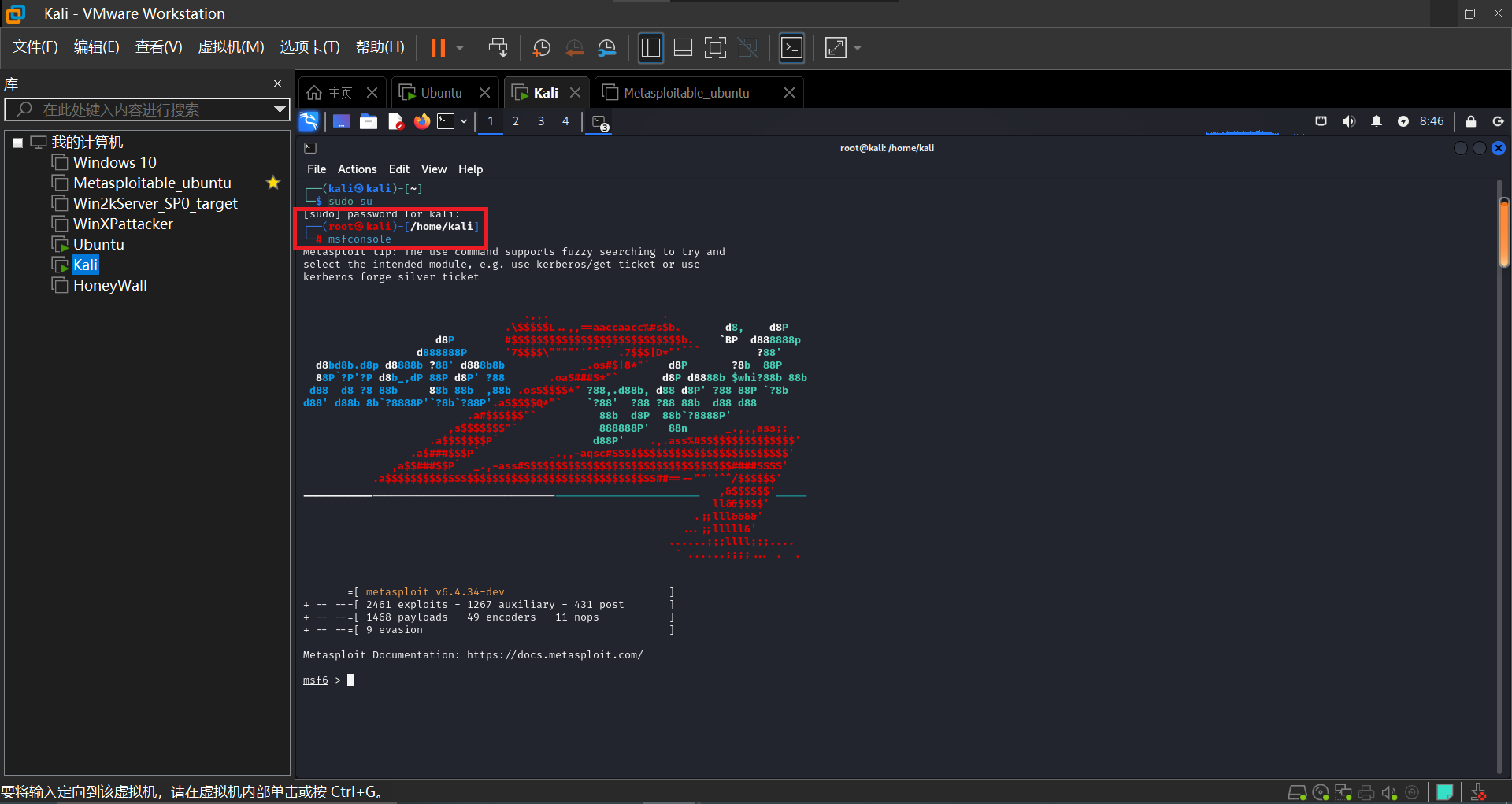Open the 文件(F) menu

[x=35, y=47]
